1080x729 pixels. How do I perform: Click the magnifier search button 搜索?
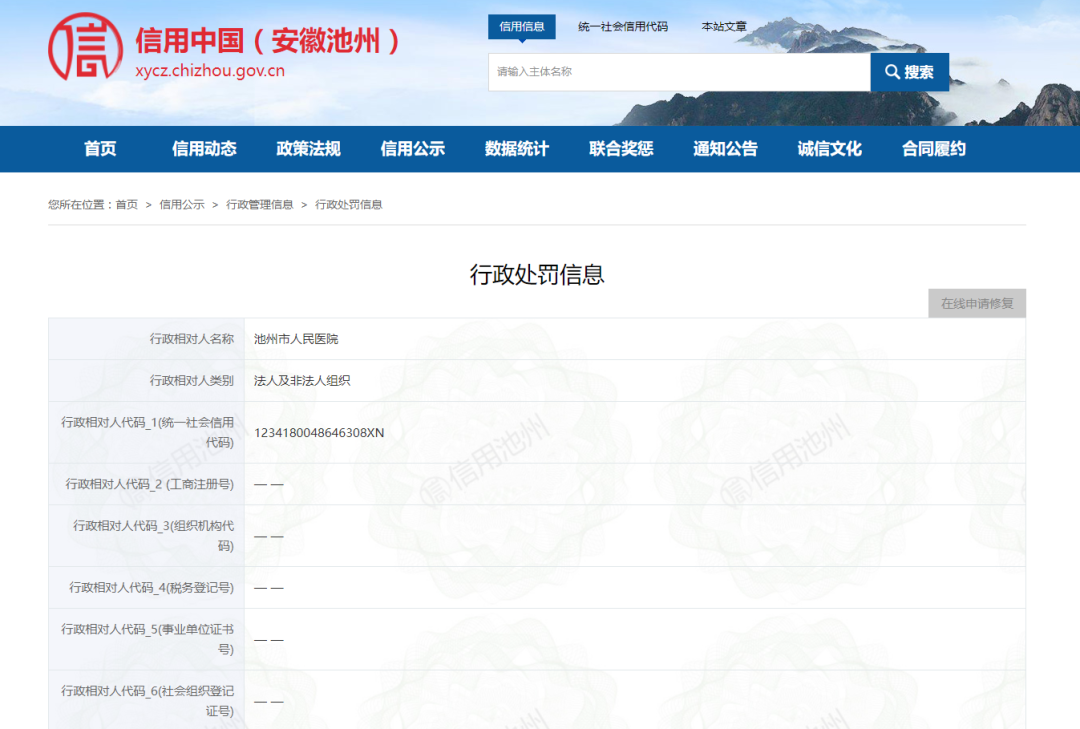pyautogui.click(x=909, y=72)
